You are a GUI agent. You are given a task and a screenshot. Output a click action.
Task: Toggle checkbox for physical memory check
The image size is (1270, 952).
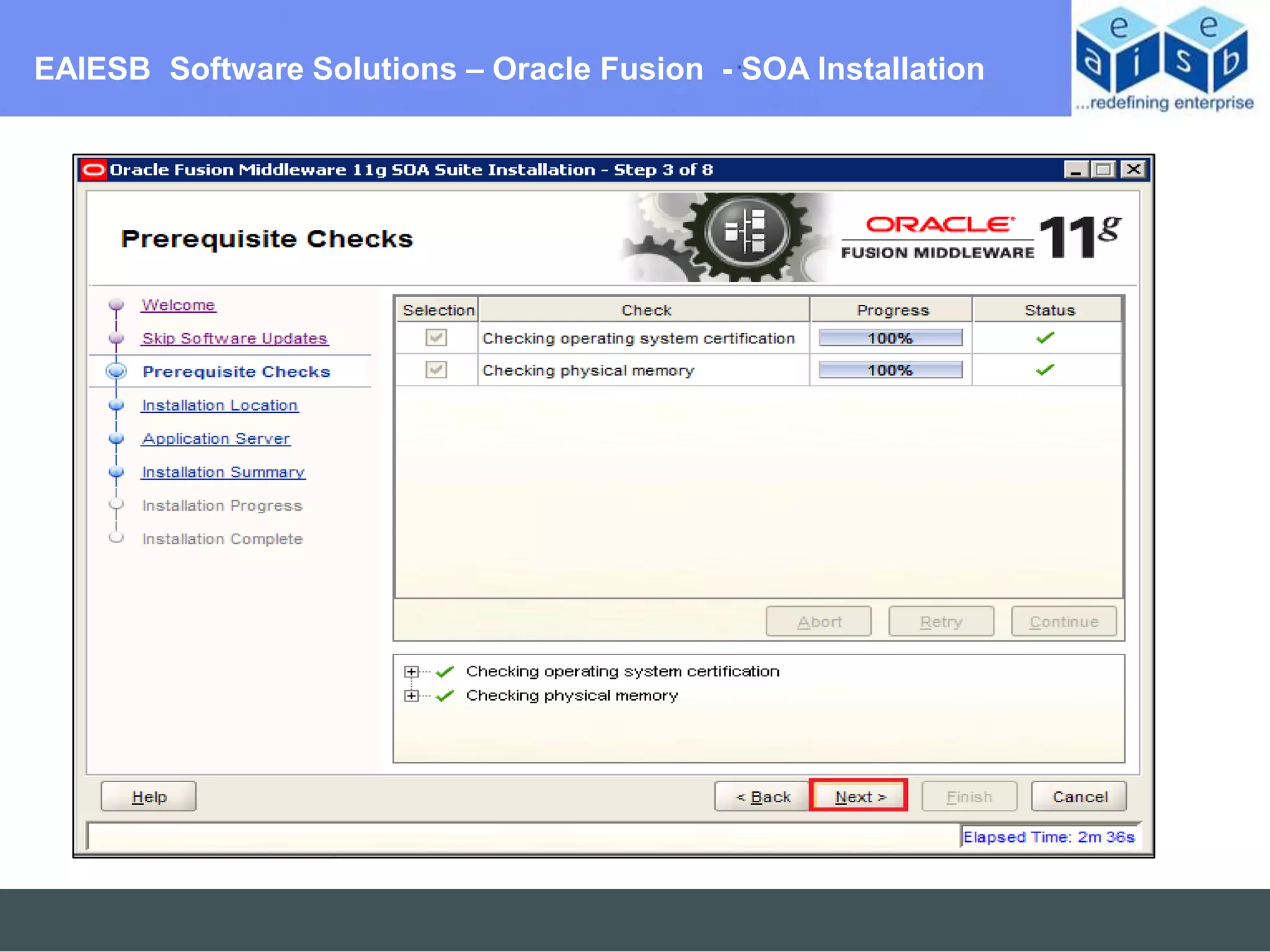coord(437,370)
